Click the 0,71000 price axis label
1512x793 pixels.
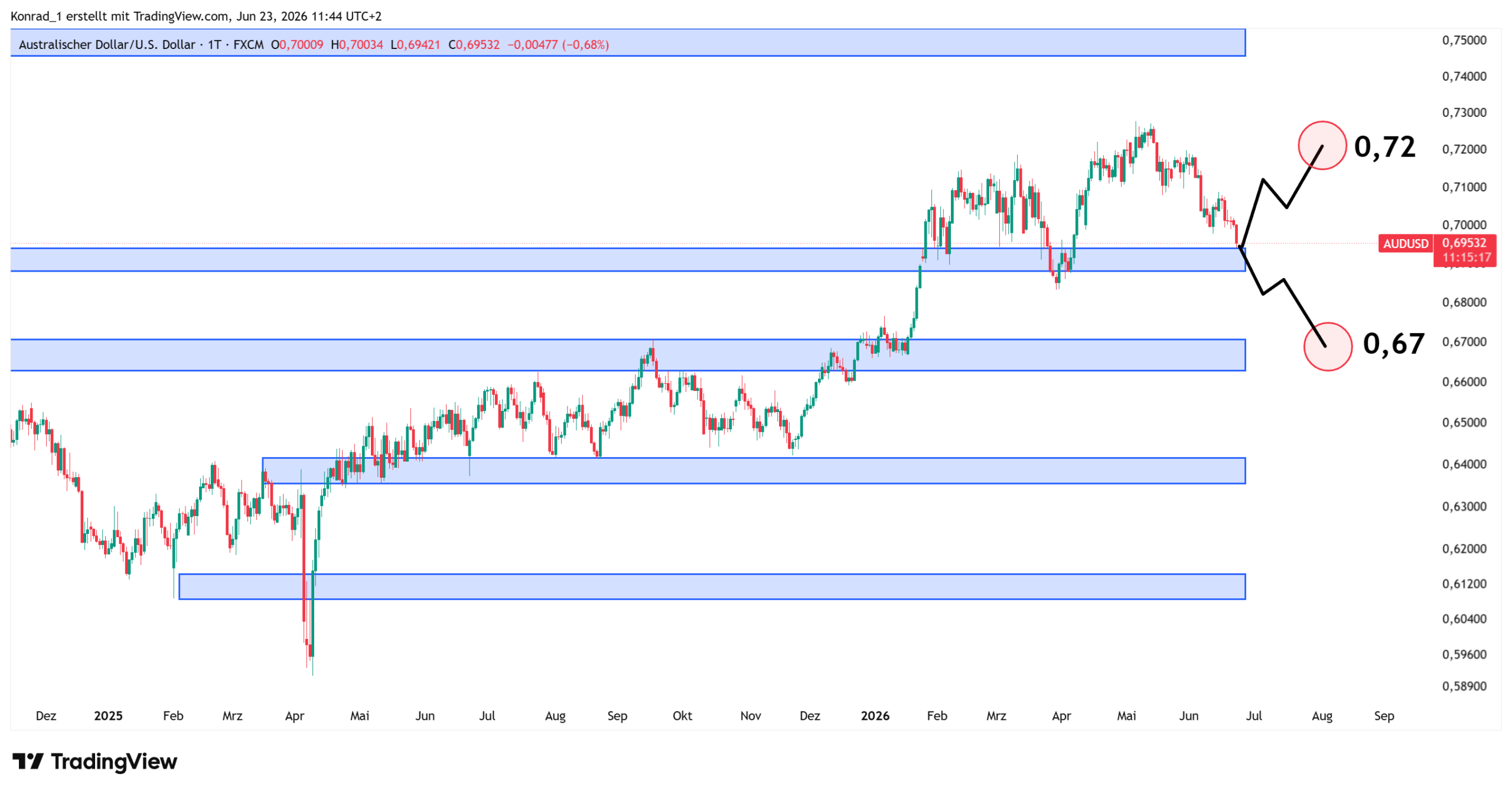click(1464, 187)
